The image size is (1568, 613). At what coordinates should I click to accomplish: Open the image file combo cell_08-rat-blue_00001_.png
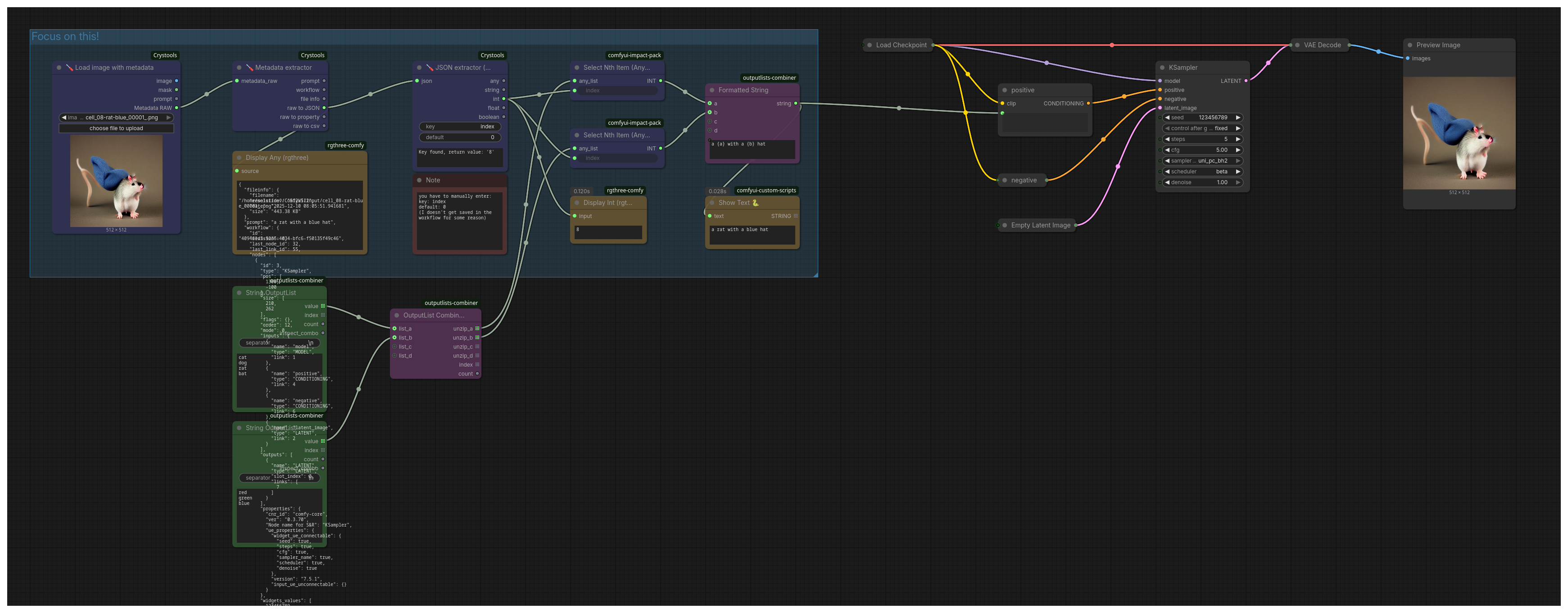pyautogui.click(x=116, y=118)
